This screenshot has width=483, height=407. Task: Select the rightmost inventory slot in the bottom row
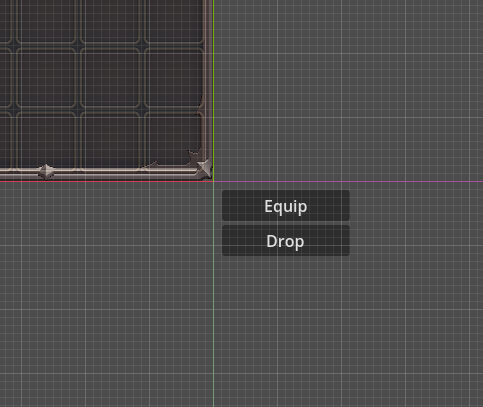[174, 140]
